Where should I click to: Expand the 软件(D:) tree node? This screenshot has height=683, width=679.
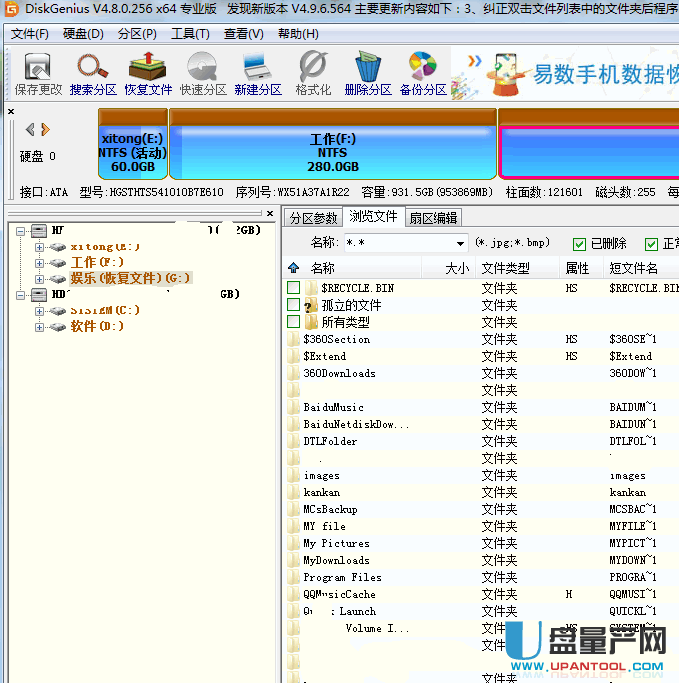40,327
